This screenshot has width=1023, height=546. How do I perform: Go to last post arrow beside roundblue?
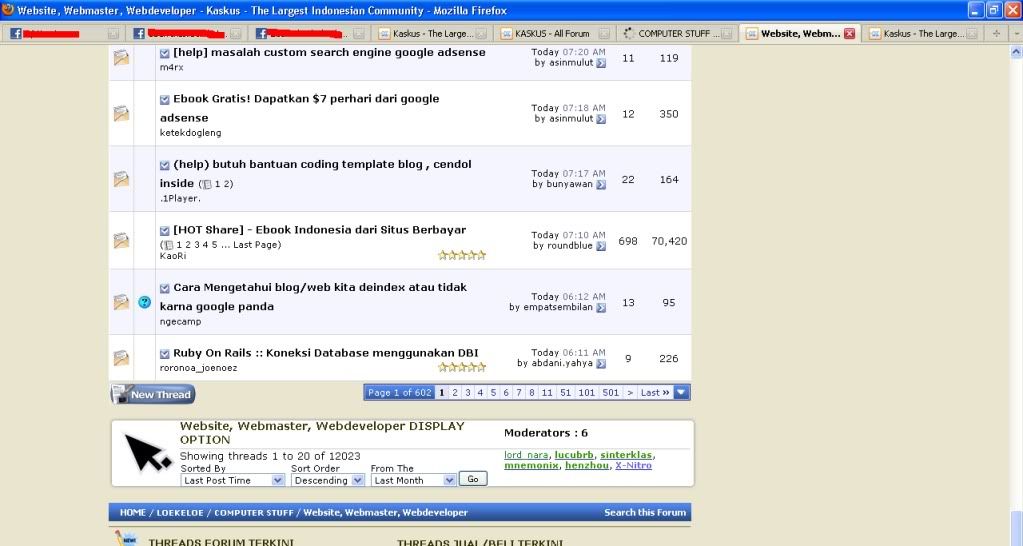(x=601, y=247)
